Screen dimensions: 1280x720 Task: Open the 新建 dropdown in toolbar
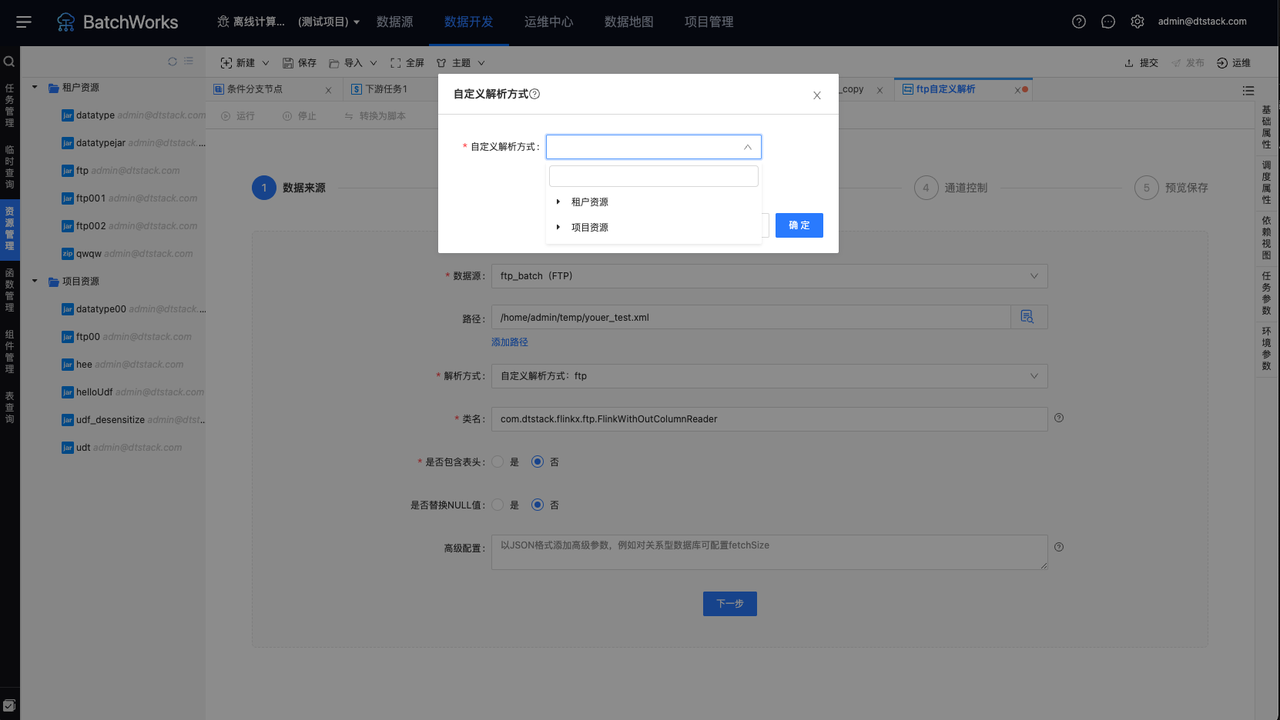tap(245, 63)
